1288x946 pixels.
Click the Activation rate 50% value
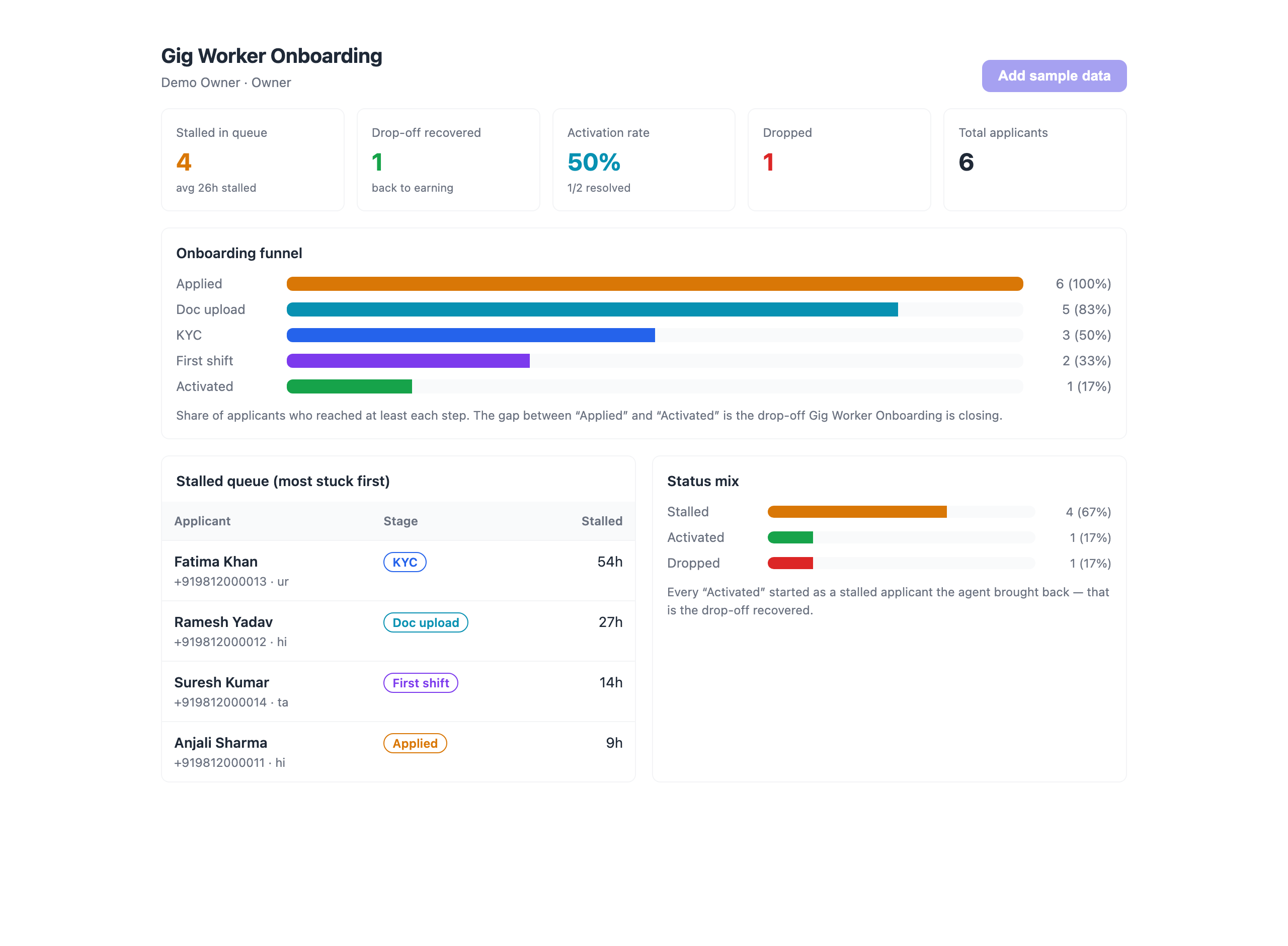pos(594,163)
